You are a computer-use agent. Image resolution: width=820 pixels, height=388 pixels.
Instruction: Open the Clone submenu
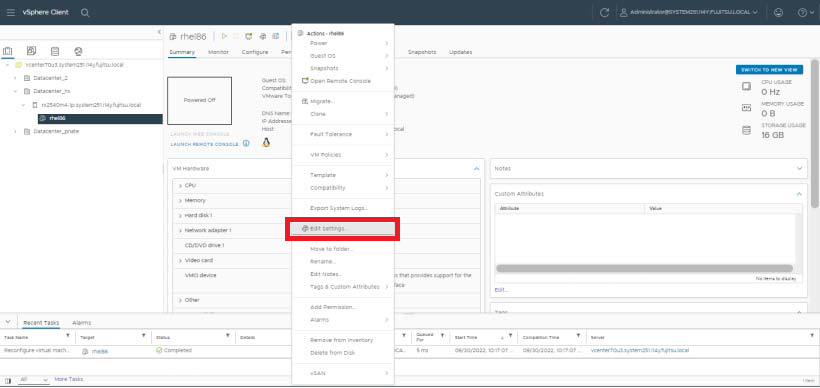click(x=343, y=114)
